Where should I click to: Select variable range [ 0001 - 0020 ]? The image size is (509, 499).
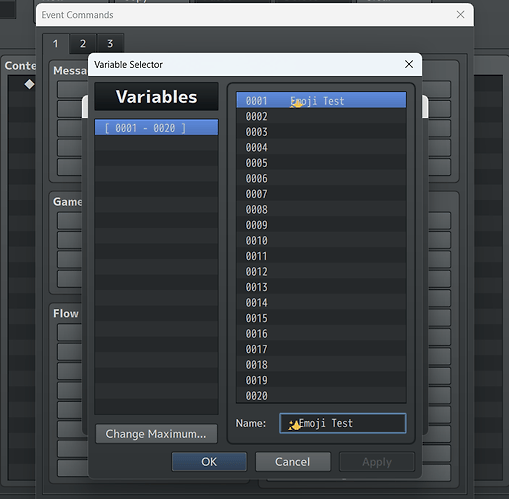click(156, 128)
